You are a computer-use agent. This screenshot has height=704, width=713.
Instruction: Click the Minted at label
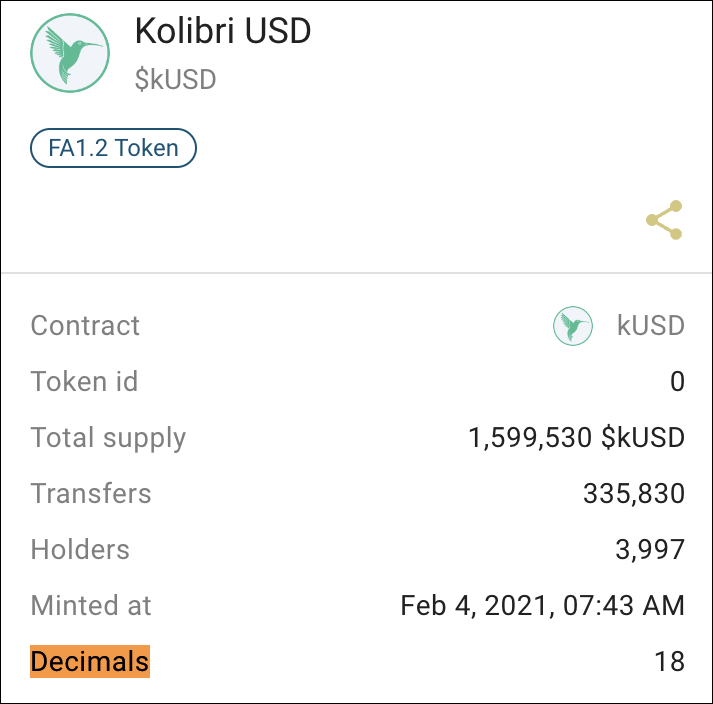click(x=91, y=605)
